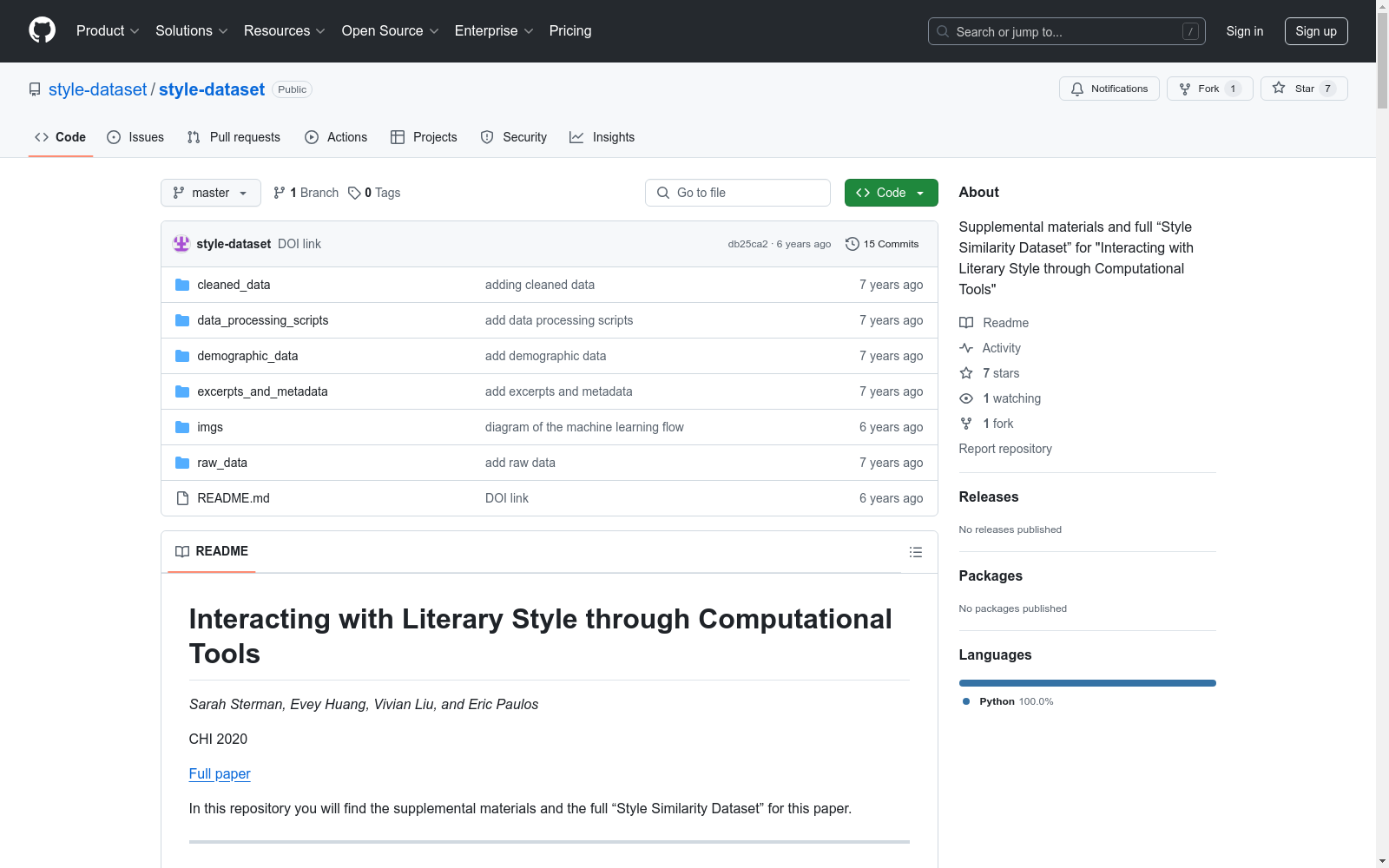Open the 1 Branch link
Viewport: 1389px width, 868px height.
pyautogui.click(x=306, y=193)
